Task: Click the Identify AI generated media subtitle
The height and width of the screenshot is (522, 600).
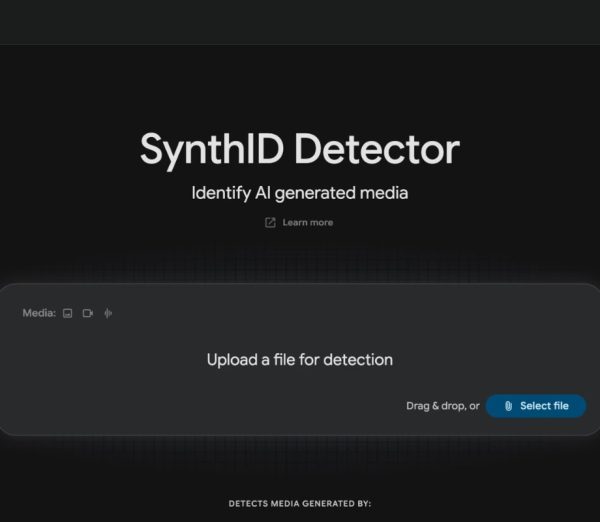Action: 300,192
